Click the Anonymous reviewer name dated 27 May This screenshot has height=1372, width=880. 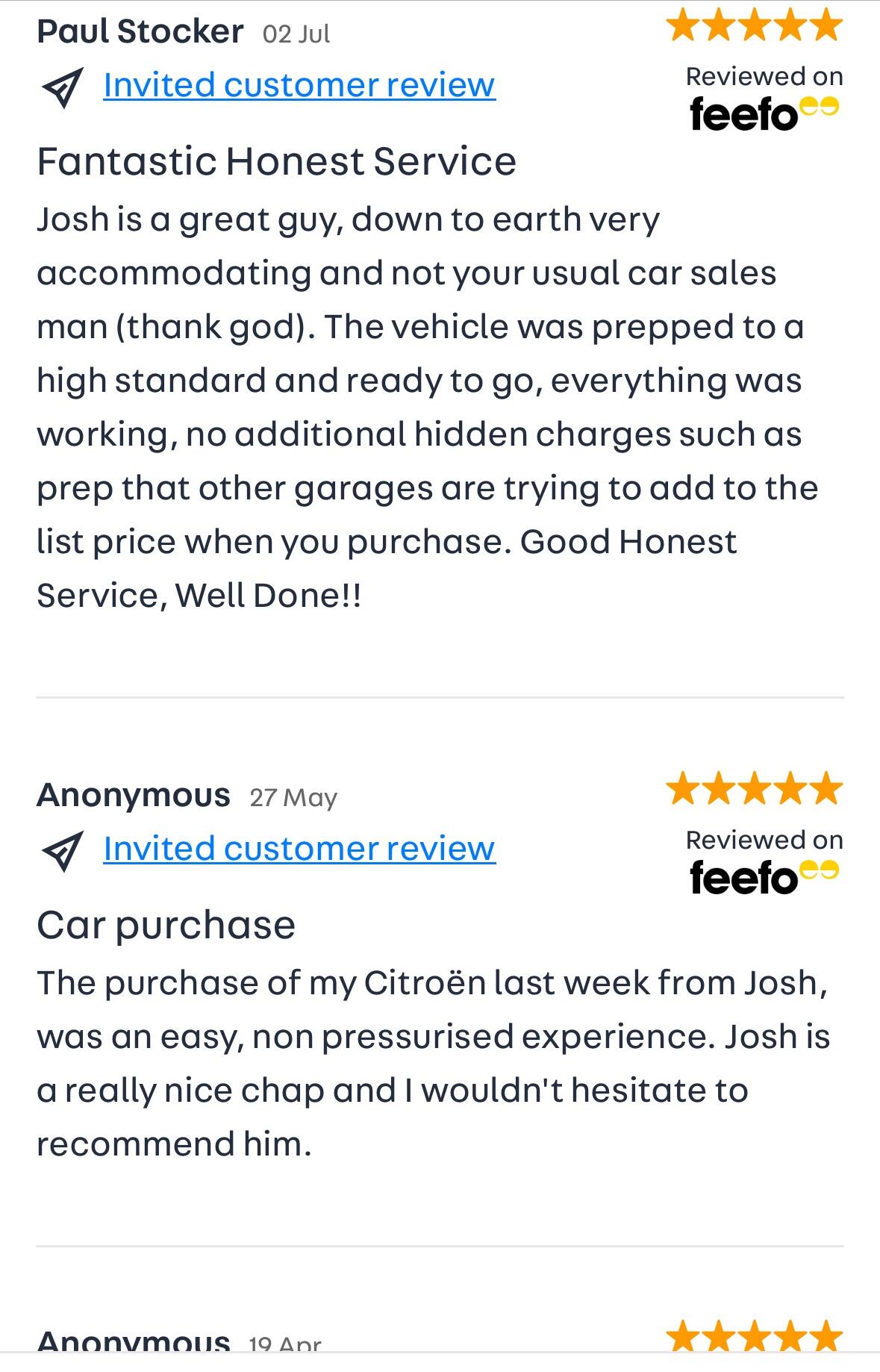pyautogui.click(x=134, y=796)
